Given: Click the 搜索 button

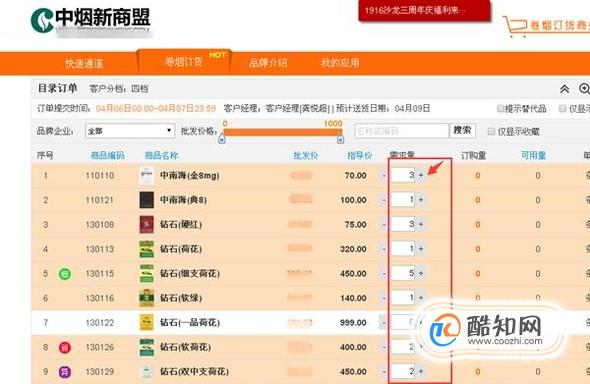Looking at the screenshot, I should point(462,131).
